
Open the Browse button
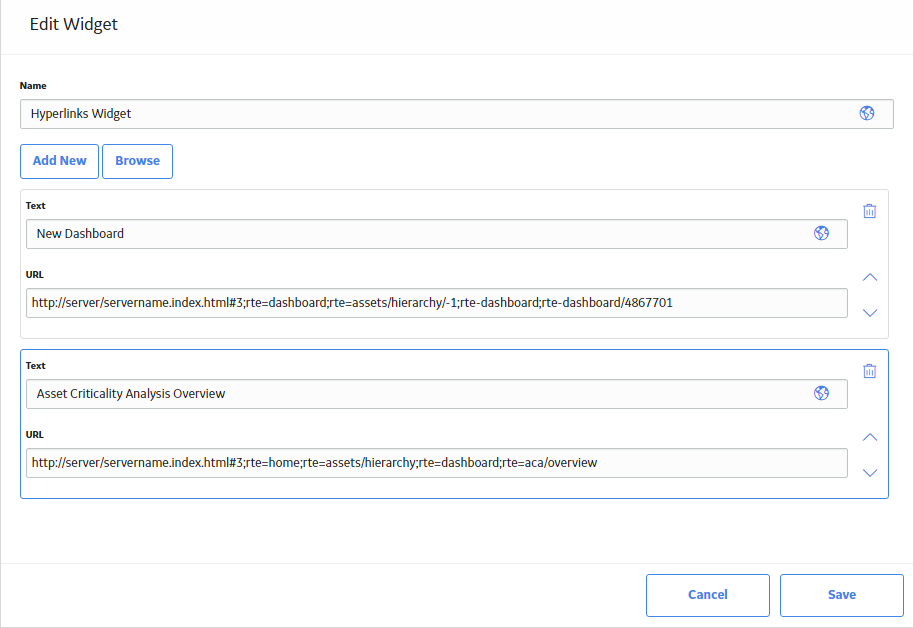[x=138, y=161]
